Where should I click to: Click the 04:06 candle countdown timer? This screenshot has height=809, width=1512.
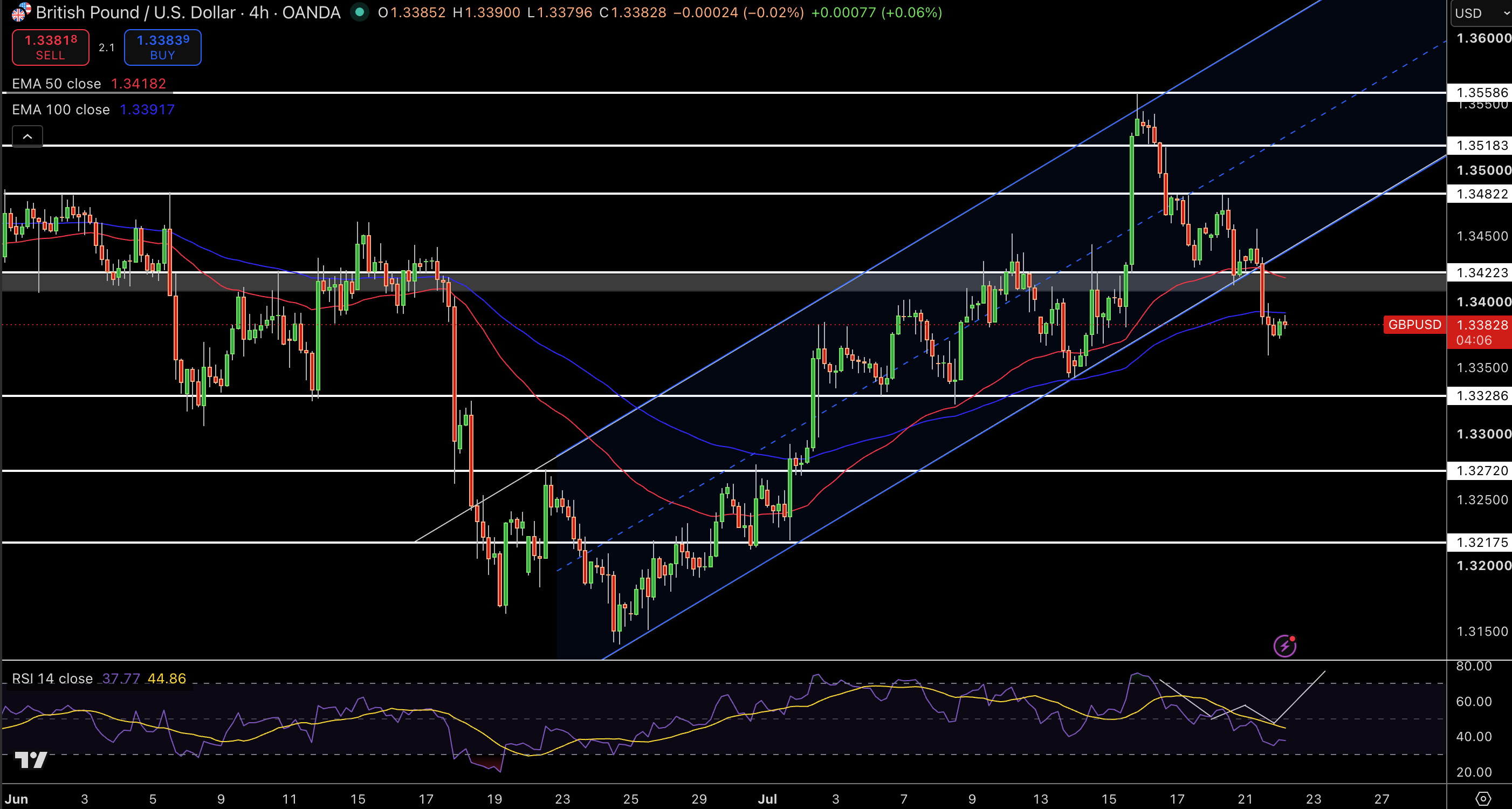pos(1474,340)
